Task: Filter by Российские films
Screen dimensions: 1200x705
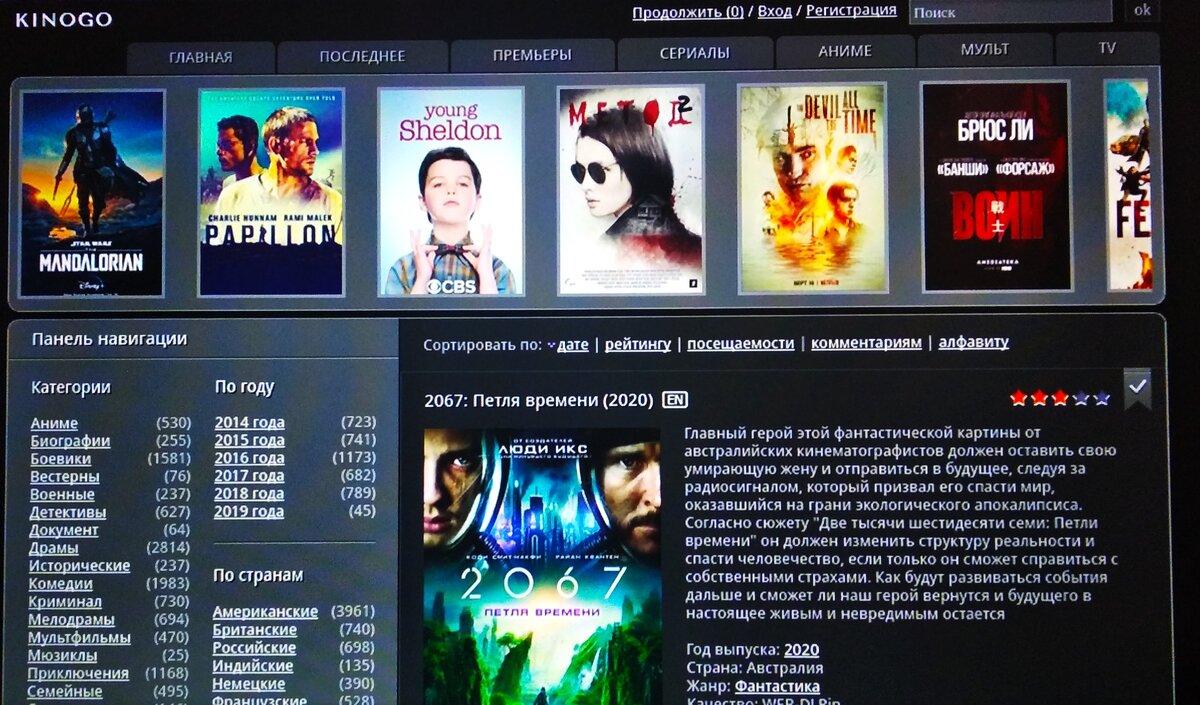Action: [254, 648]
